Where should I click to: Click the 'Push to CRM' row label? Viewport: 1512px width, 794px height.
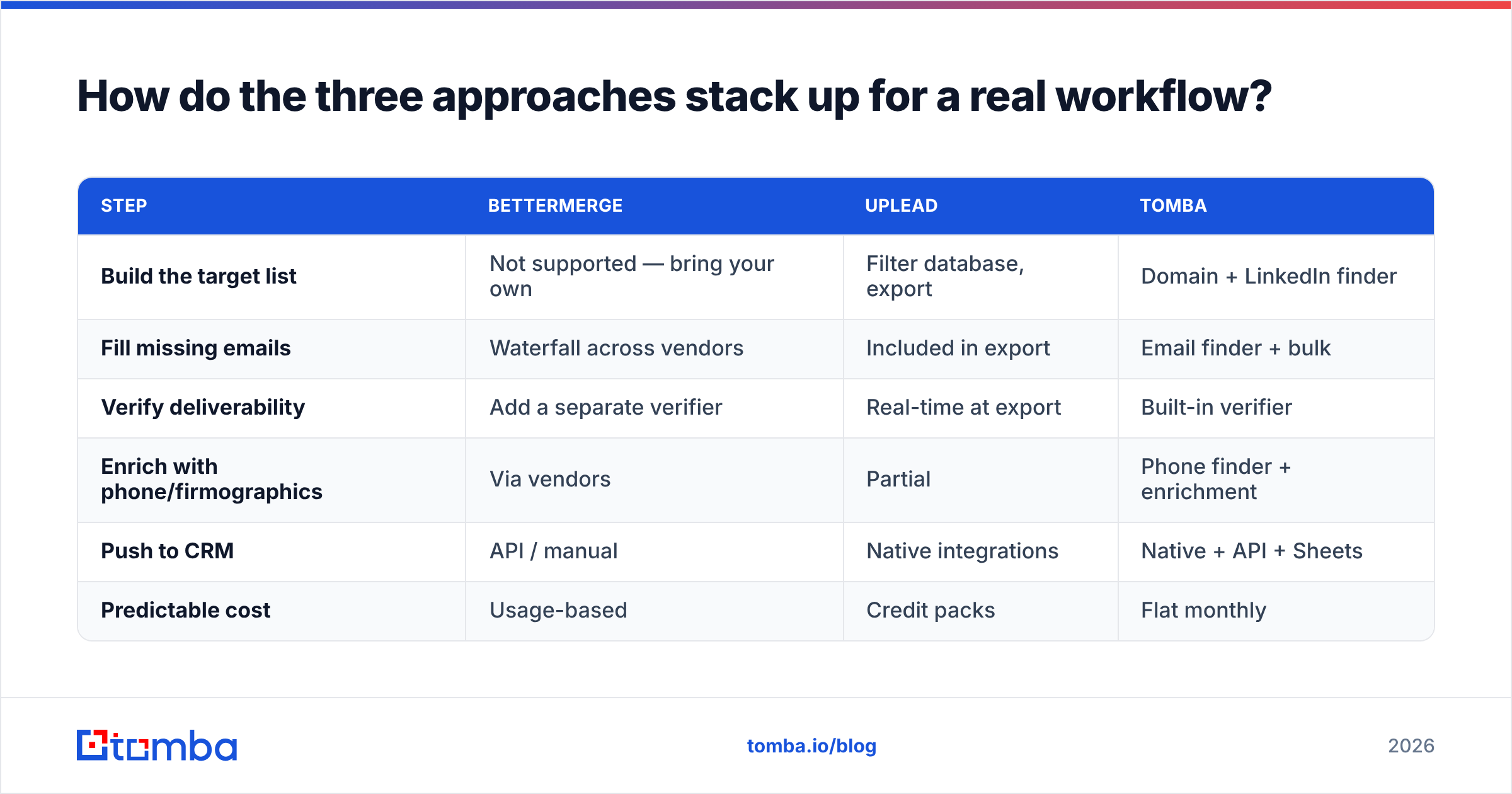pos(168,551)
